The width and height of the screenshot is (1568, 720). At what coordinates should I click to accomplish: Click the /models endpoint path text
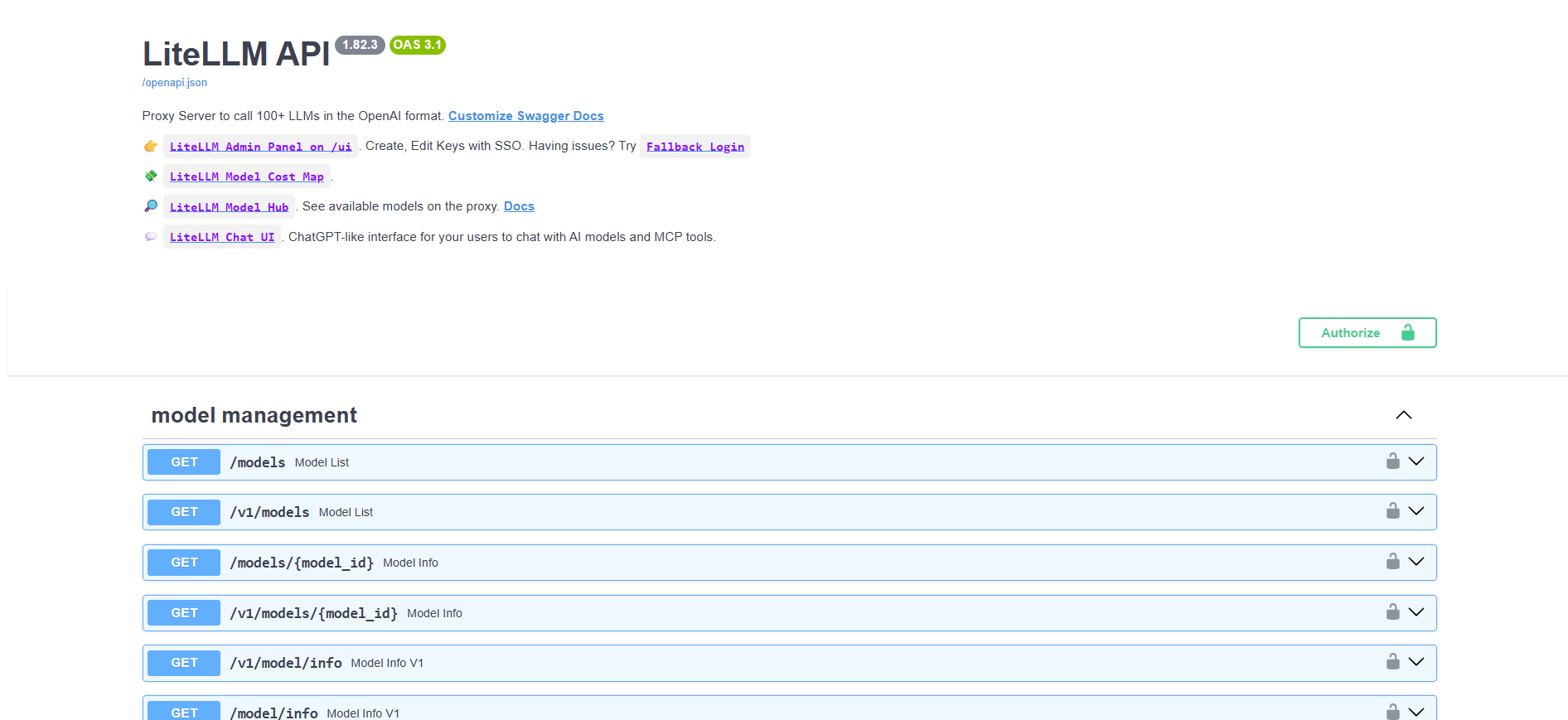(x=258, y=462)
